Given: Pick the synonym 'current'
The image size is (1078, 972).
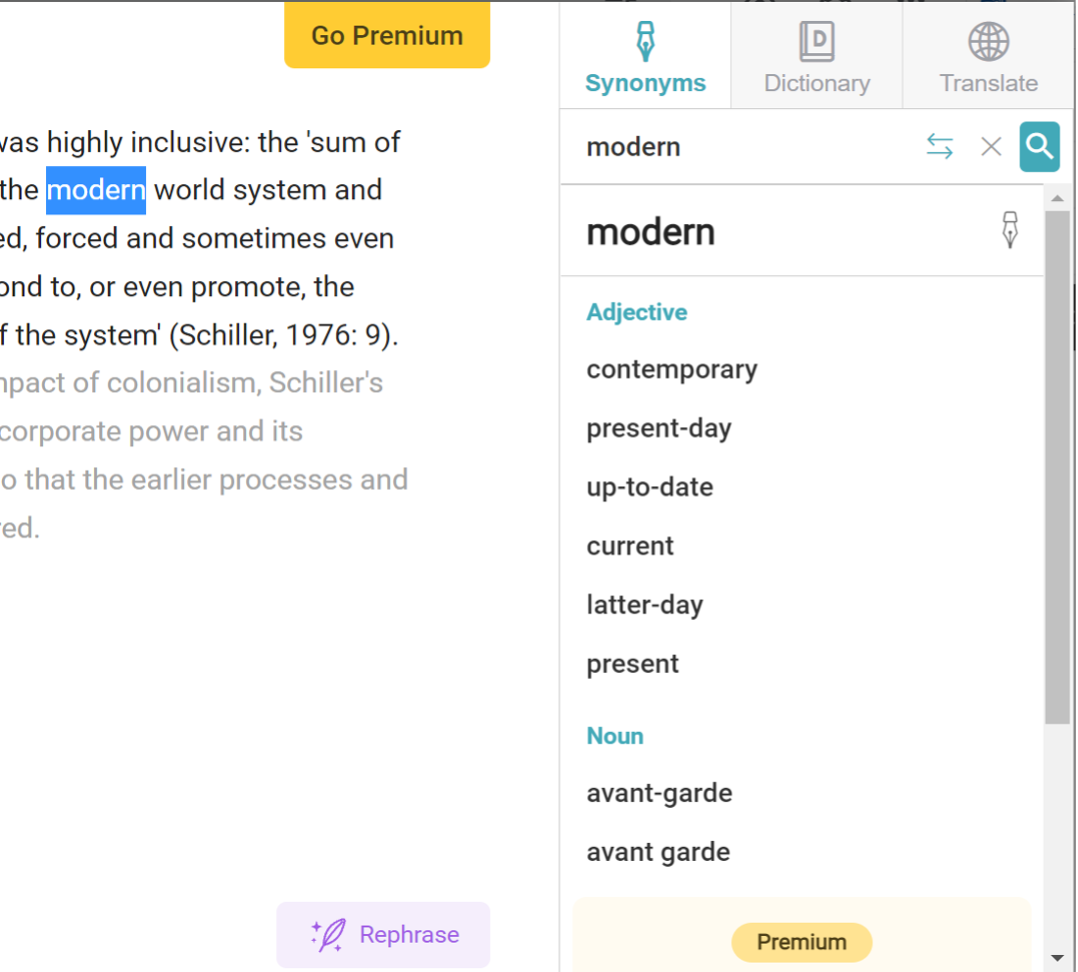Looking at the screenshot, I should 630,546.
